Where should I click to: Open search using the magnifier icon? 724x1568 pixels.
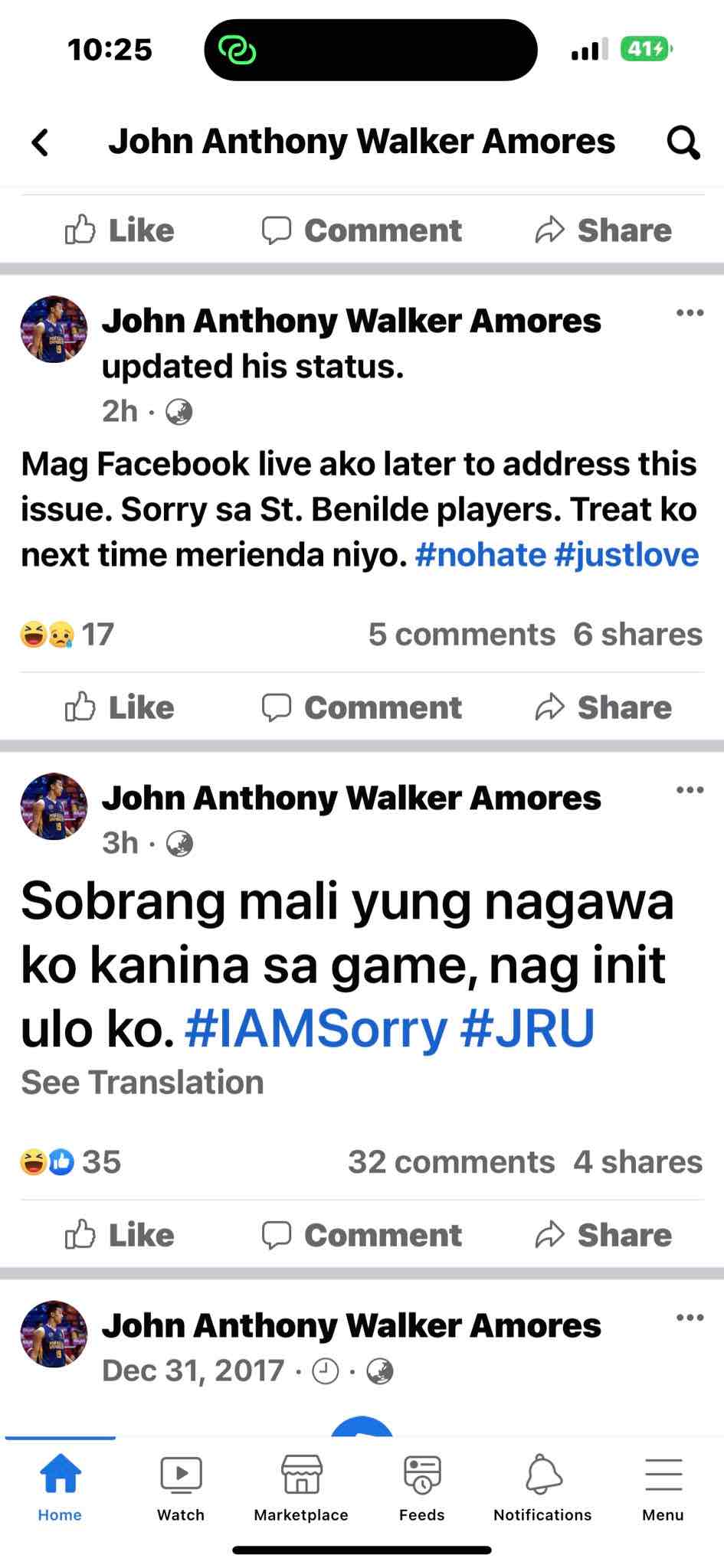coord(683,142)
